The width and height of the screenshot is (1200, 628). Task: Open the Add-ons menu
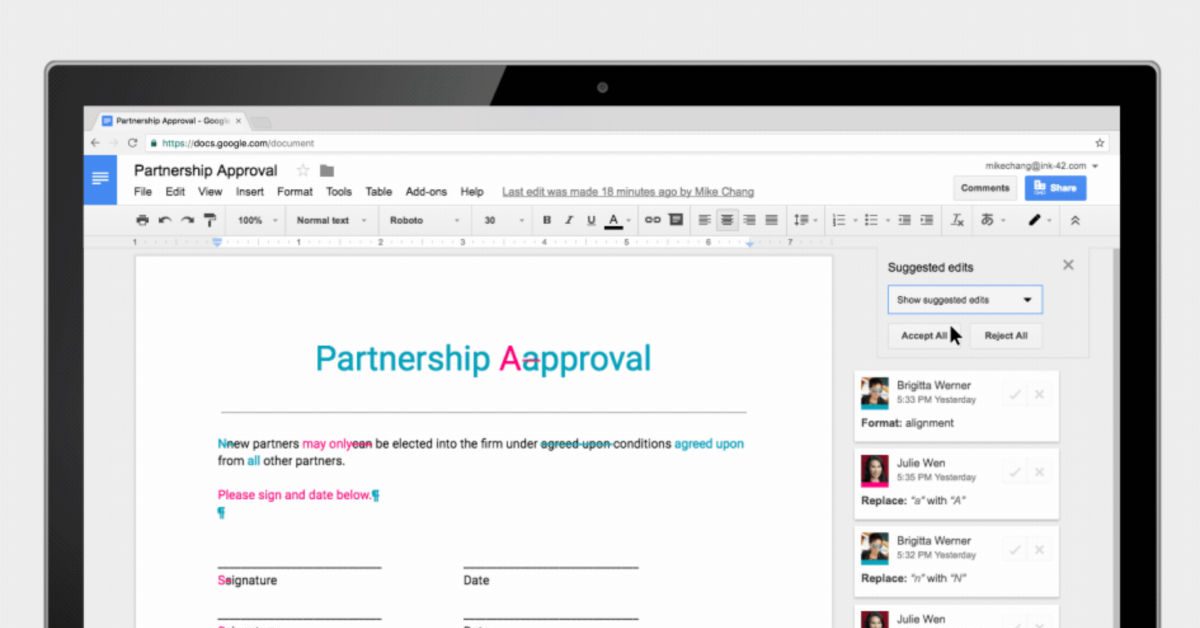pyautogui.click(x=426, y=192)
